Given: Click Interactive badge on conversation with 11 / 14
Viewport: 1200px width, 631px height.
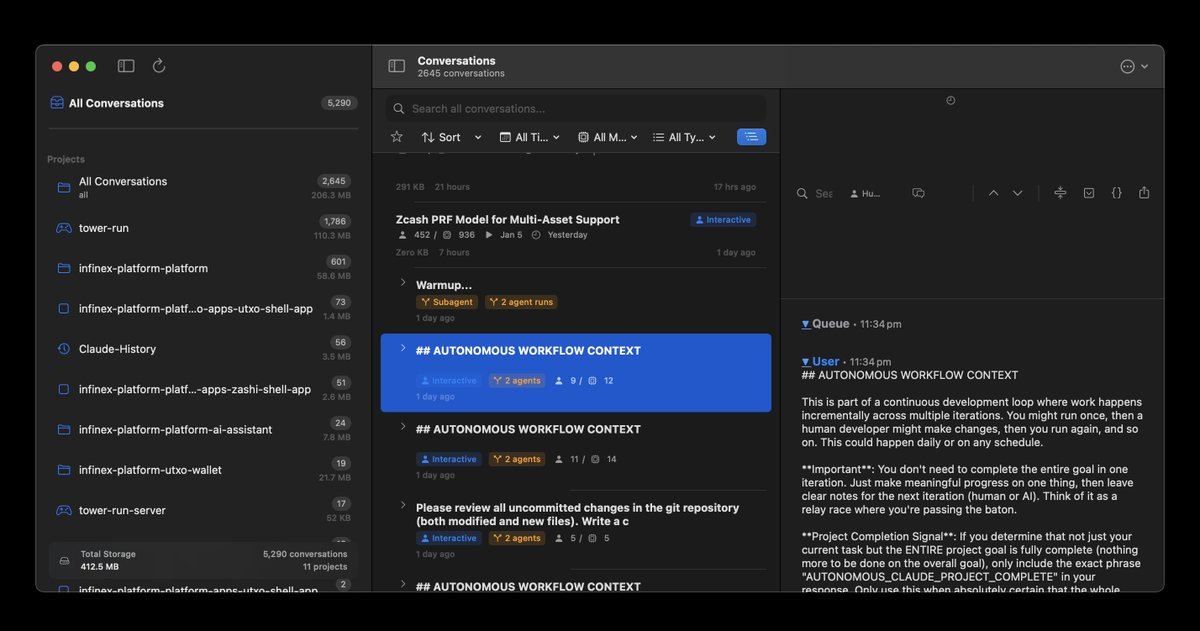Looking at the screenshot, I should [449, 459].
